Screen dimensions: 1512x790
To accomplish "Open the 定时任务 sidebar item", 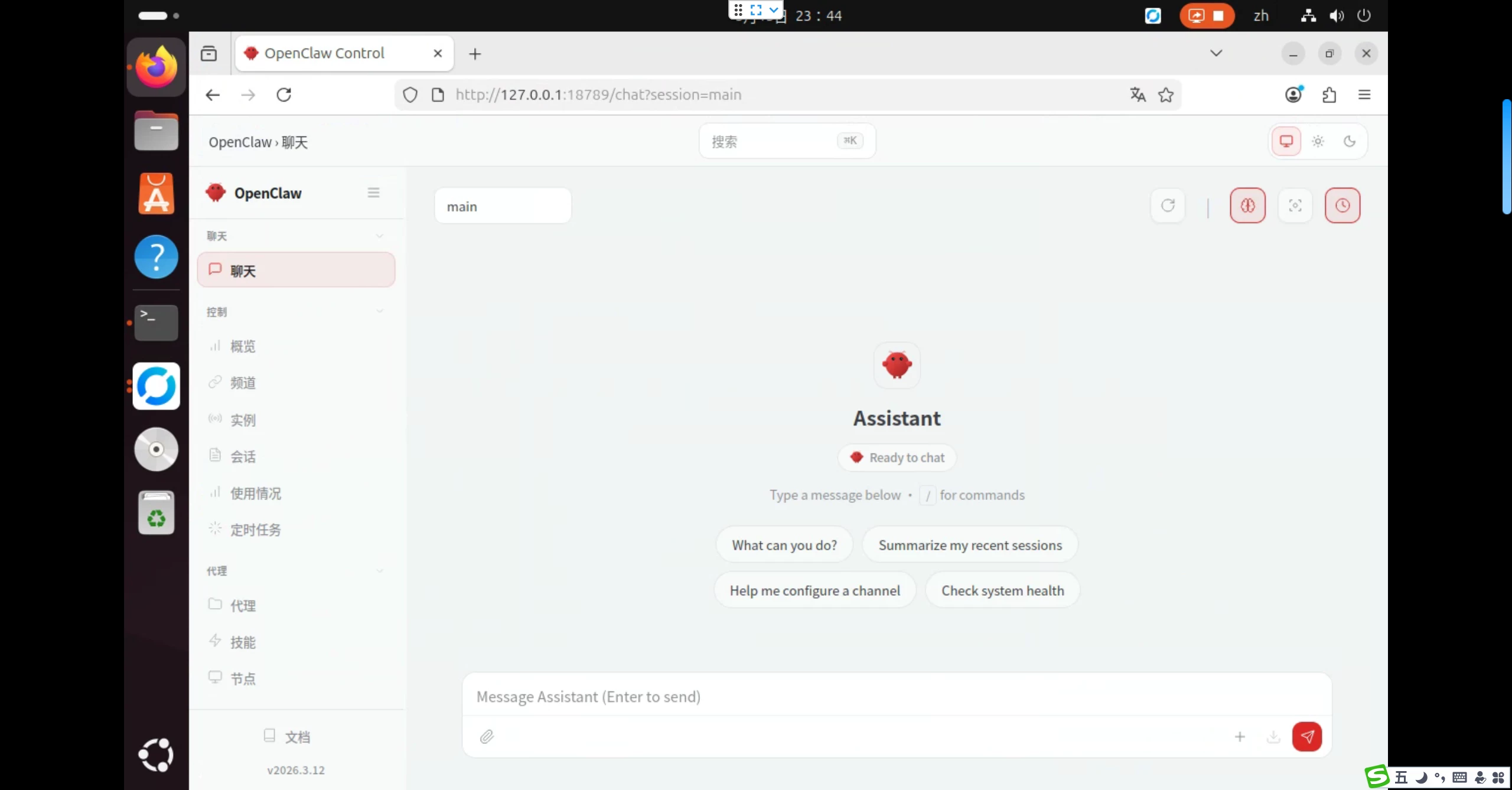I will tap(255, 530).
